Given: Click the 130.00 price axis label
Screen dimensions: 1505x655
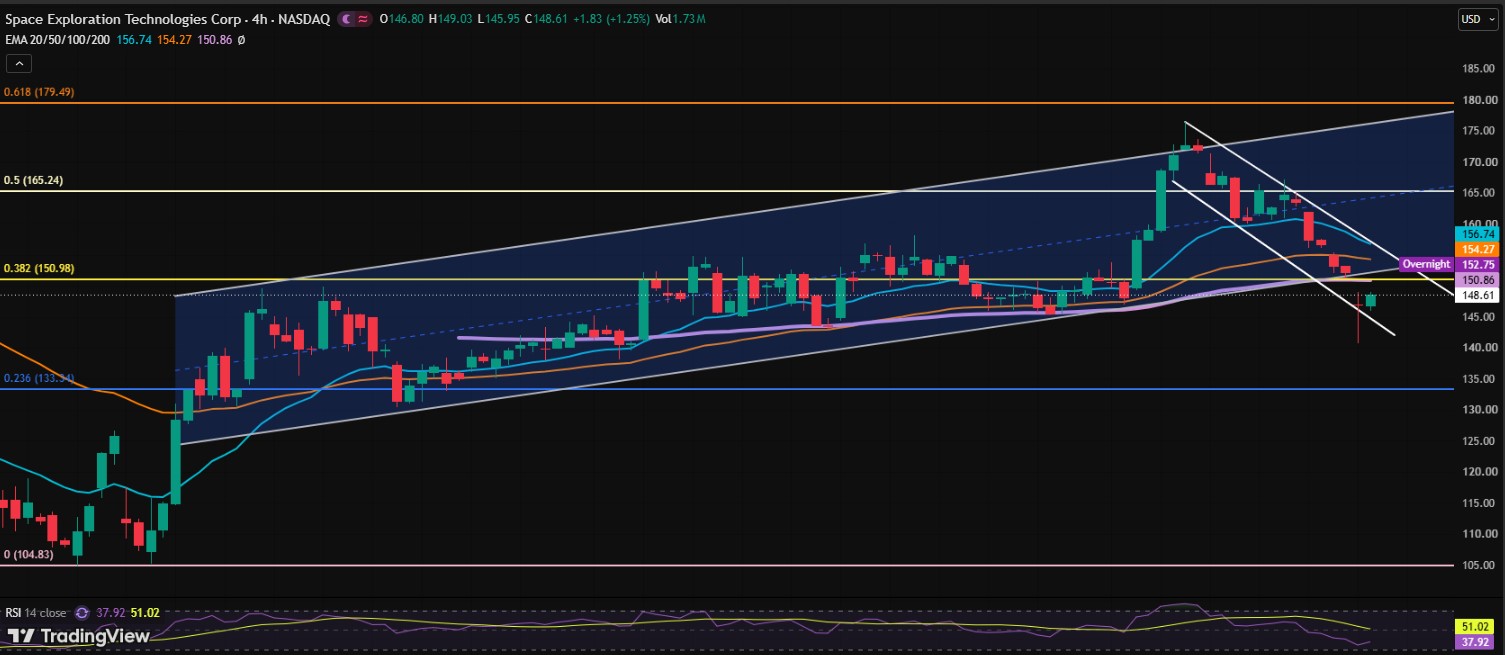Looking at the screenshot, I should (1479, 410).
